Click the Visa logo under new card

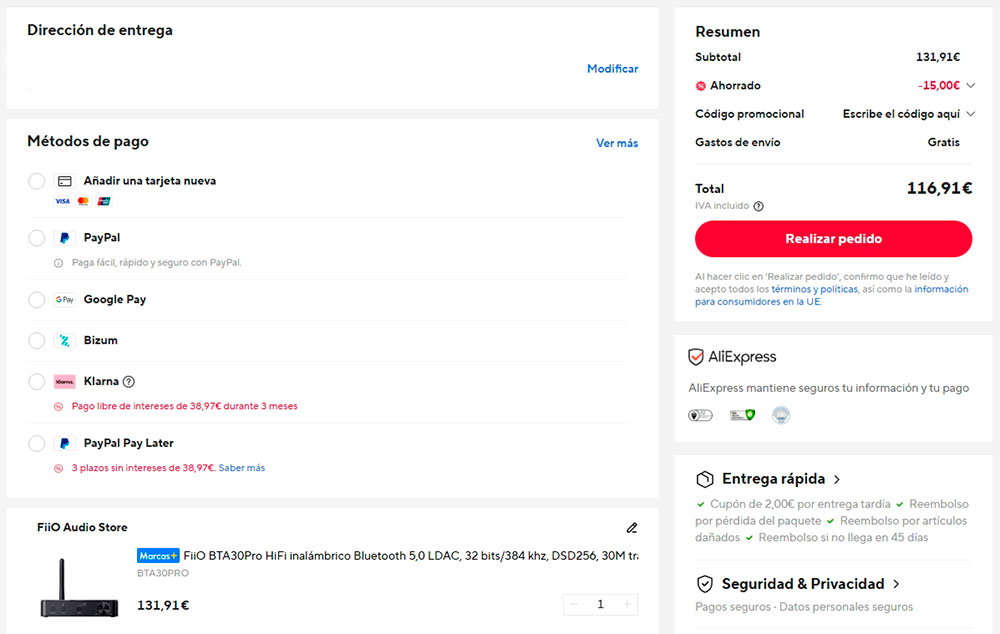tap(62, 202)
